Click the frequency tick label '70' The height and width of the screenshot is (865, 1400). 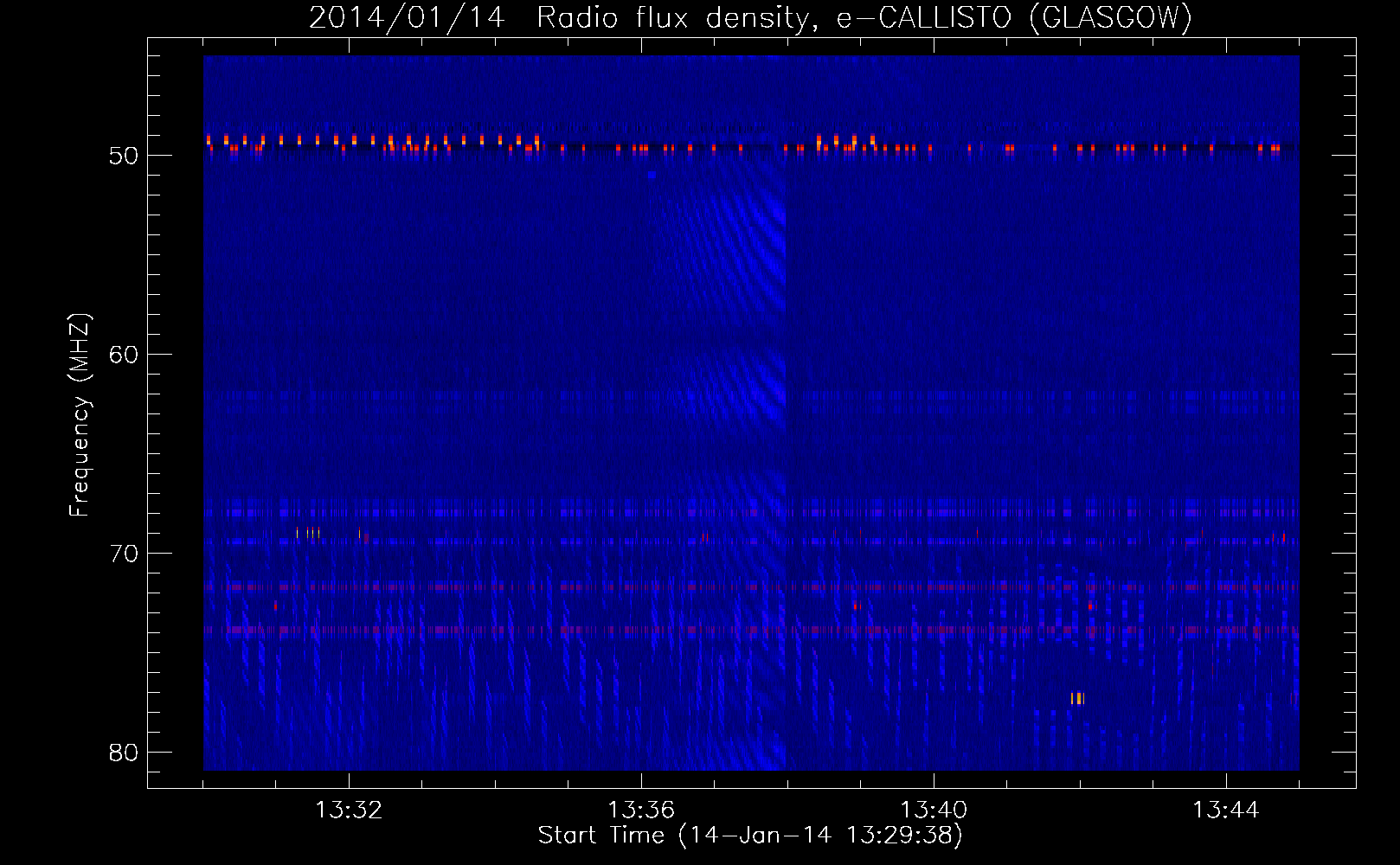coord(124,554)
